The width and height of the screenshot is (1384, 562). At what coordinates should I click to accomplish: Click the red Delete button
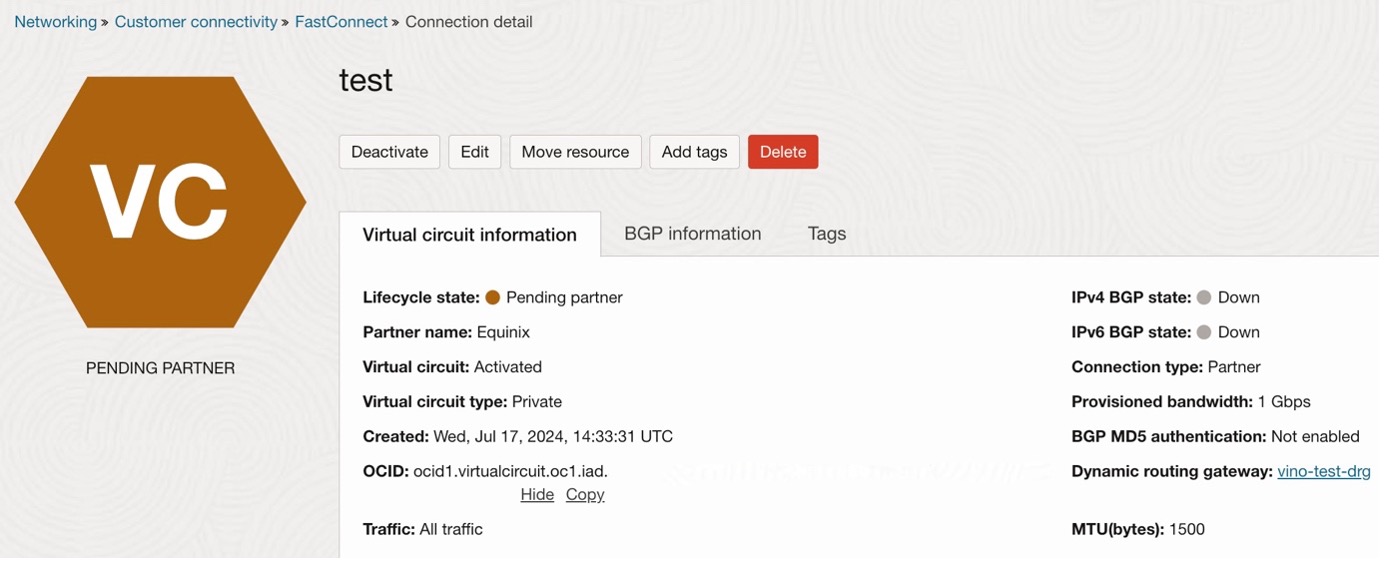pos(782,152)
